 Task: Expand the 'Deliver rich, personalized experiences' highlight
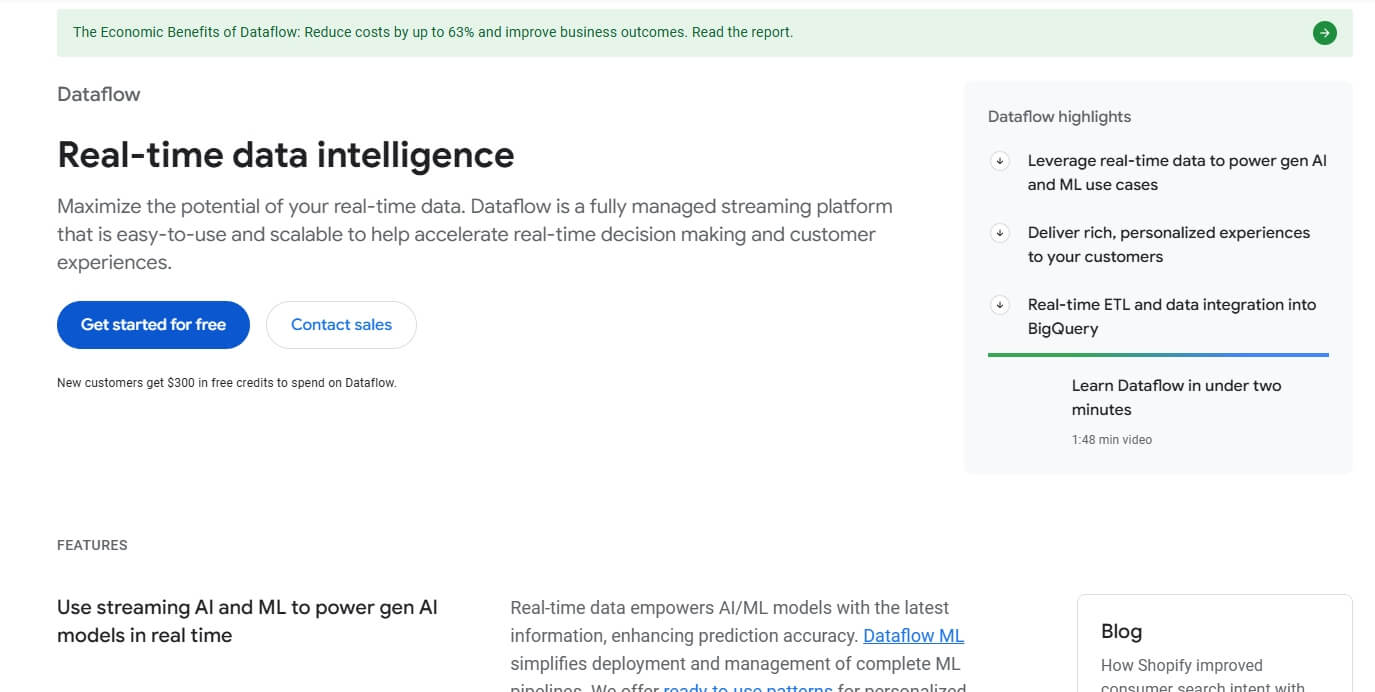(x=1168, y=244)
